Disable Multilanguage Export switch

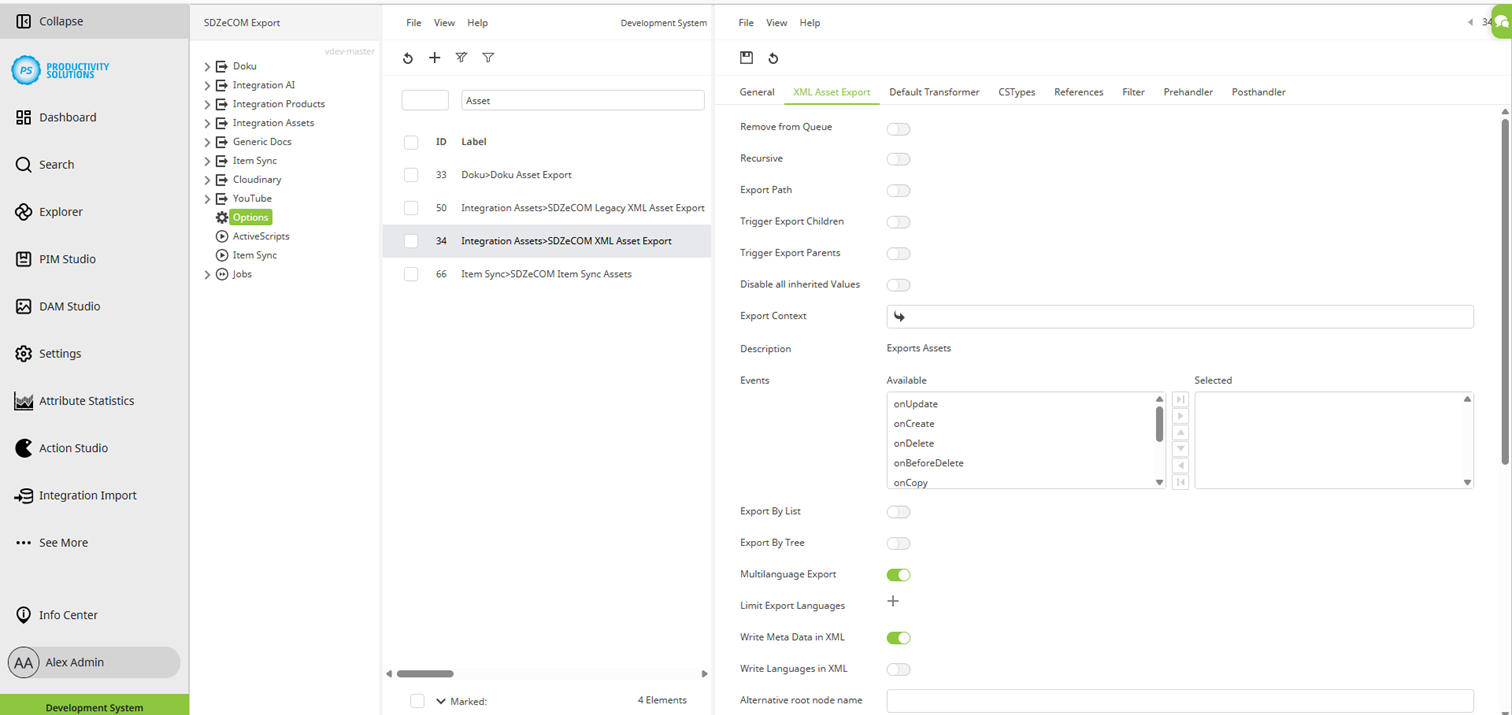pyautogui.click(x=898, y=575)
